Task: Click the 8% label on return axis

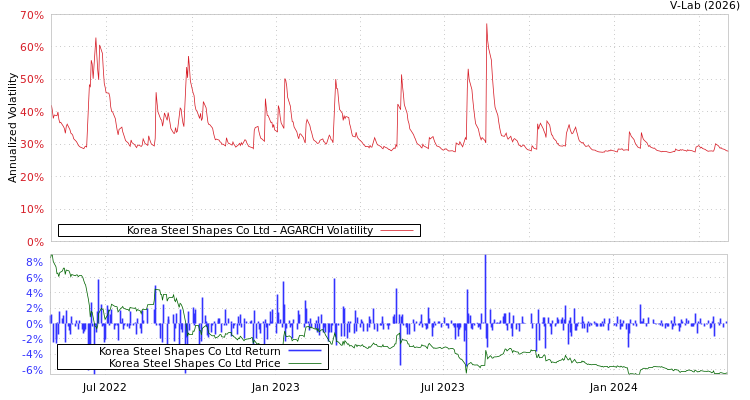Action: pyautogui.click(x=34, y=263)
